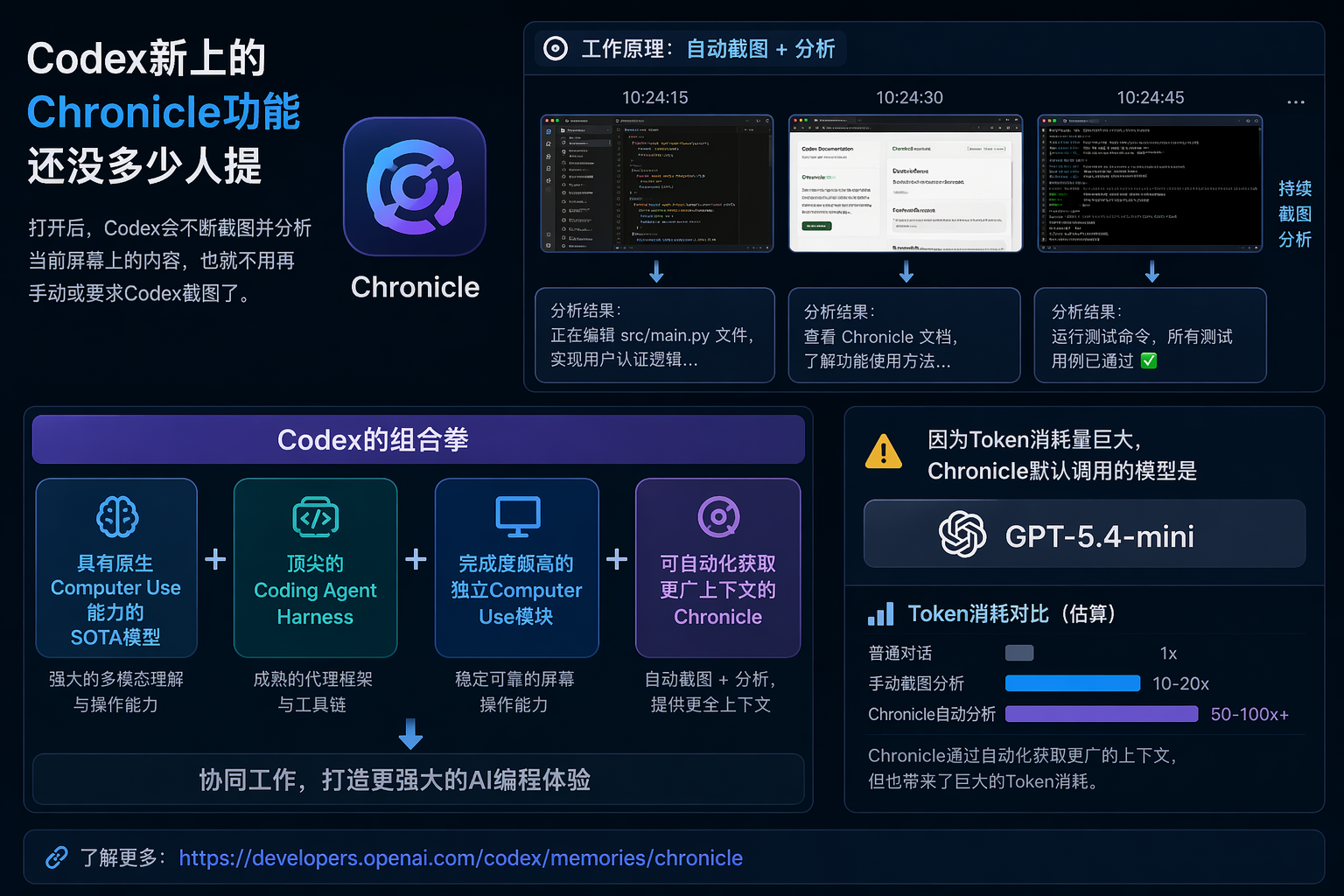Image resolution: width=1344 pixels, height=896 pixels.
Task: Open the 10:24:15 code editor screenshot
Action: [656, 184]
